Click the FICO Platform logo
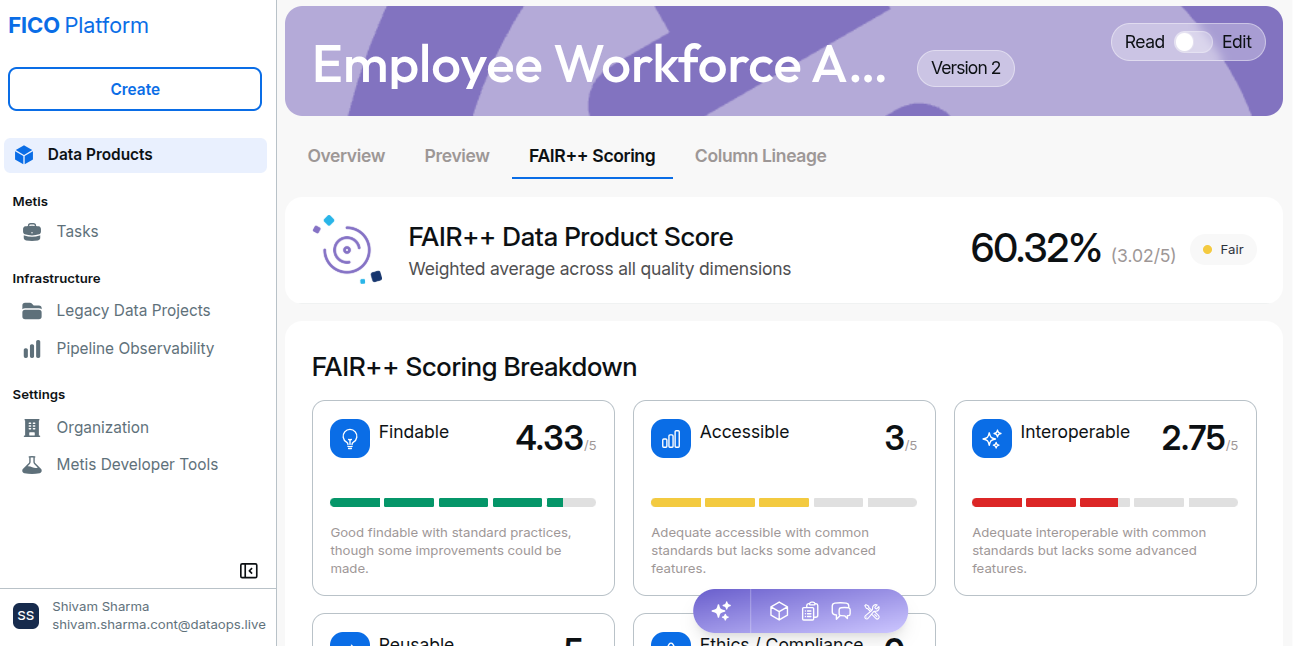1293x646 pixels. coord(79,26)
